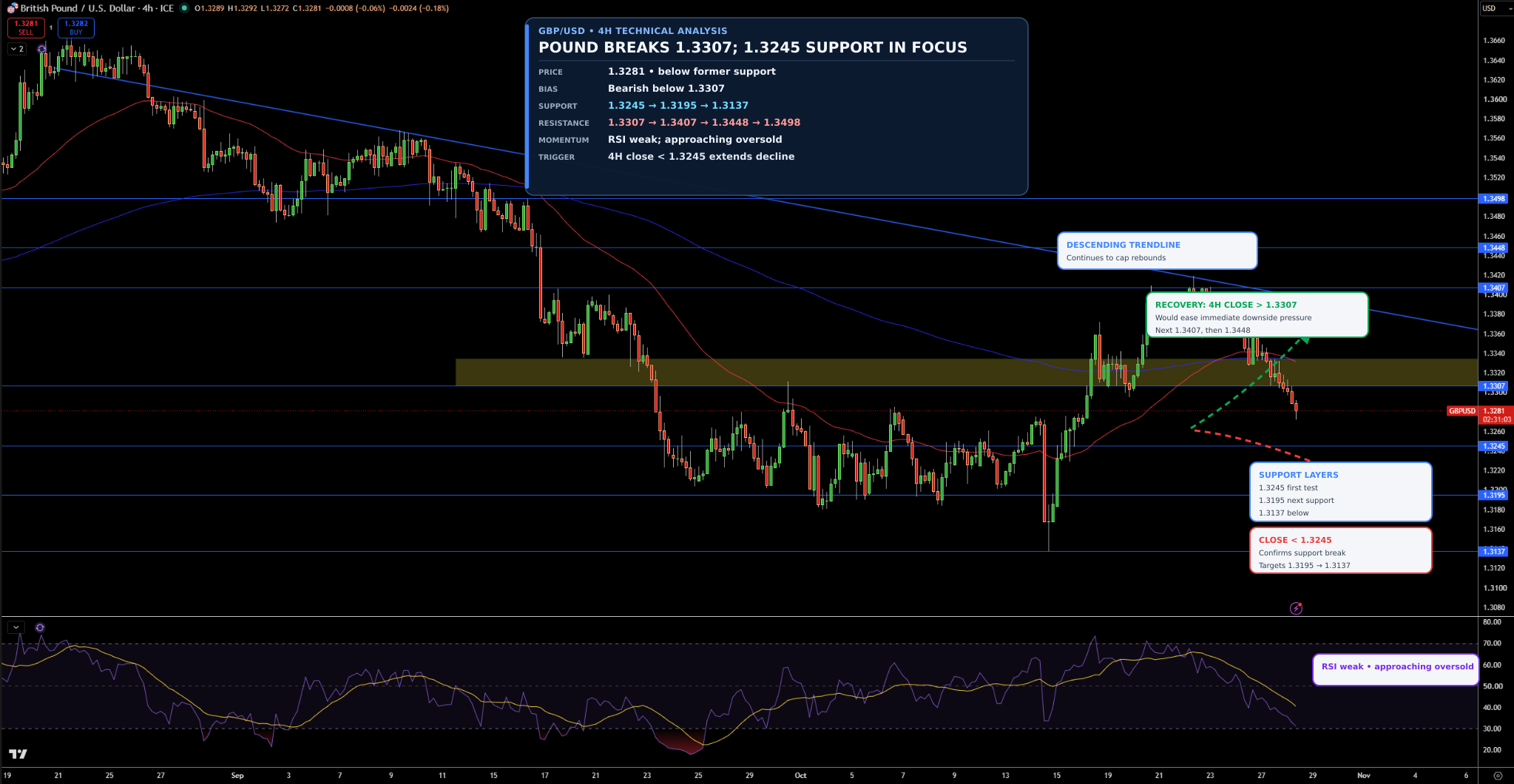Click the 1.3195 price label on axis
The image size is (1514, 784).
[1493, 496]
